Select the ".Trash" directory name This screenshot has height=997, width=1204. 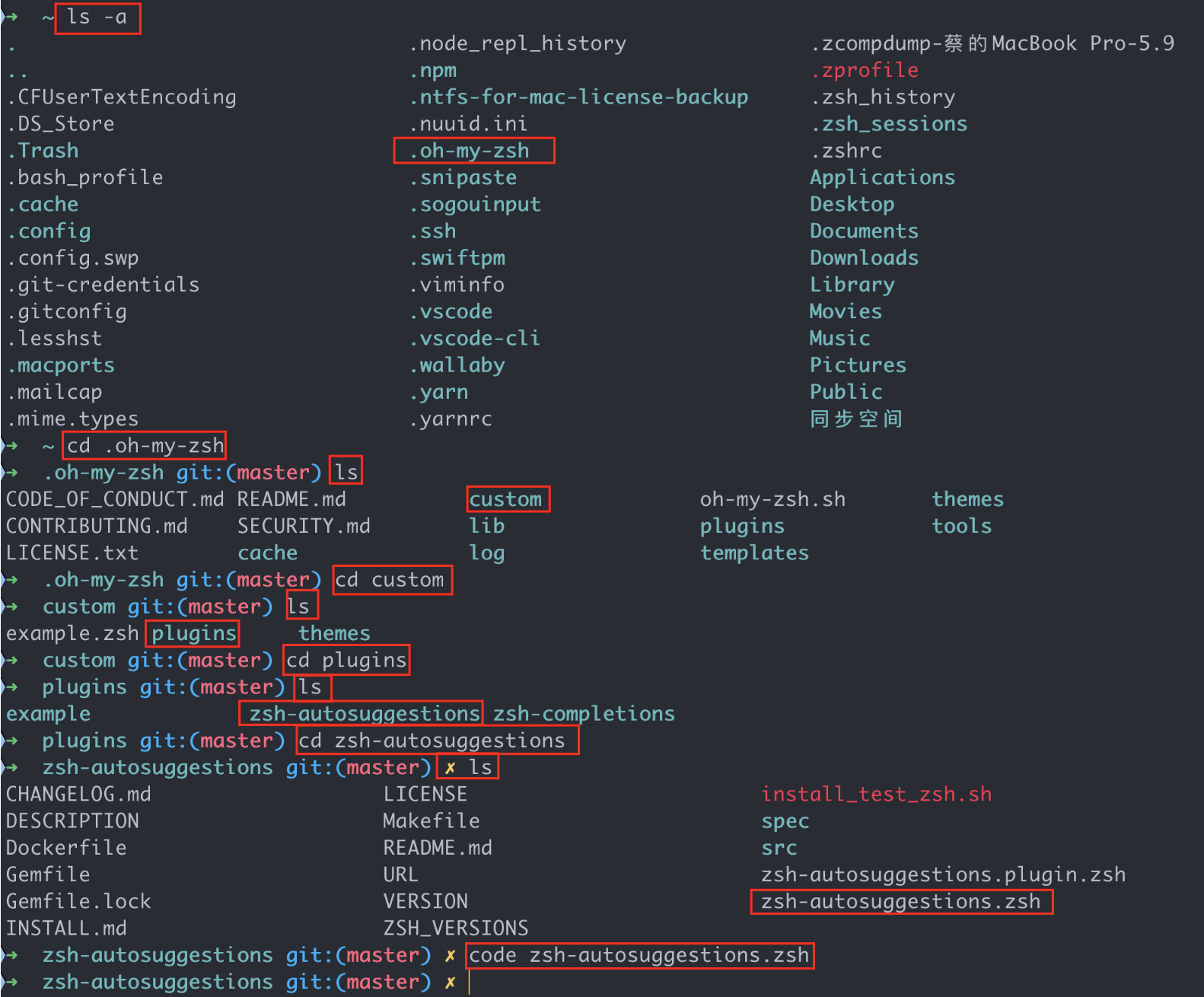click(43, 151)
